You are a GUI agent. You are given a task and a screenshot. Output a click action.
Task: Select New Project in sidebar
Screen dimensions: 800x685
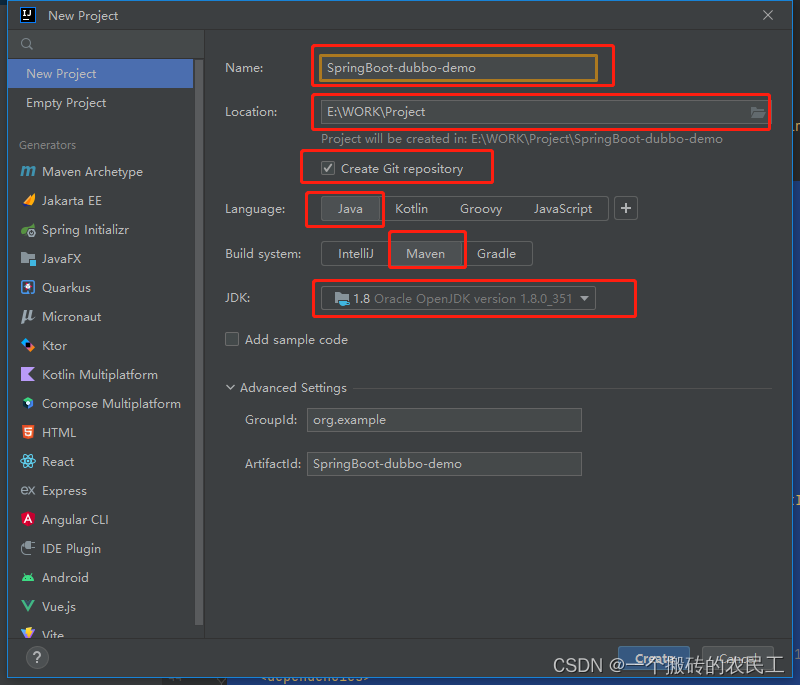tap(101, 73)
